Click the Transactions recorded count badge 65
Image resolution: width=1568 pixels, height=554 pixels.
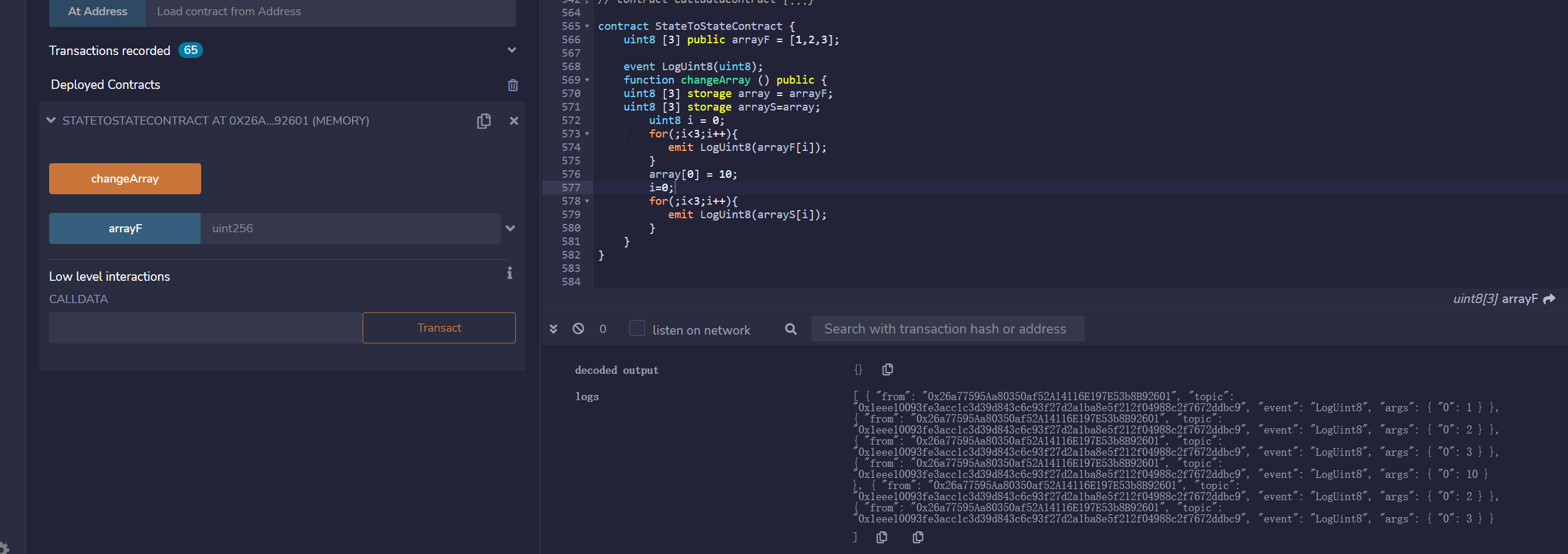191,50
